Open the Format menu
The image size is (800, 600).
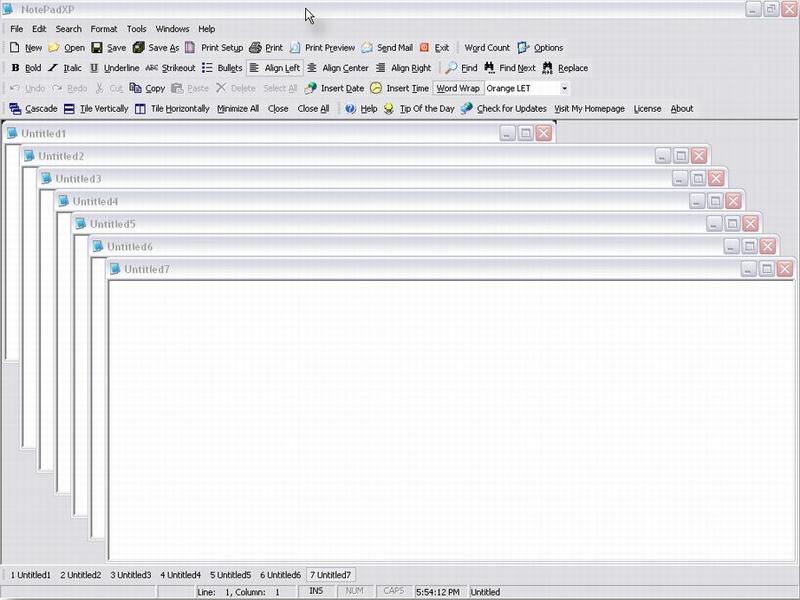point(104,29)
